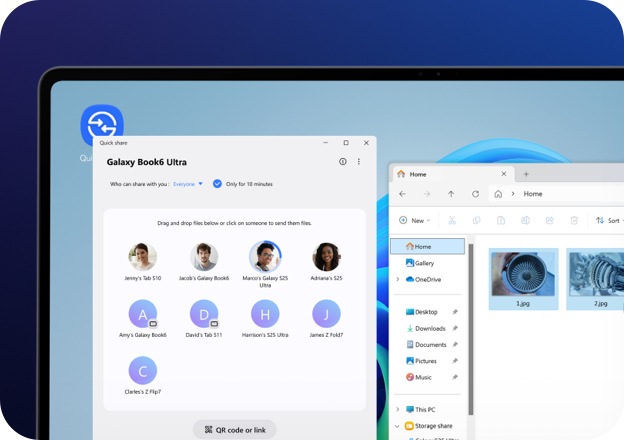Click the home icon in the address bar
This screenshot has height=440, width=624.
click(498, 194)
